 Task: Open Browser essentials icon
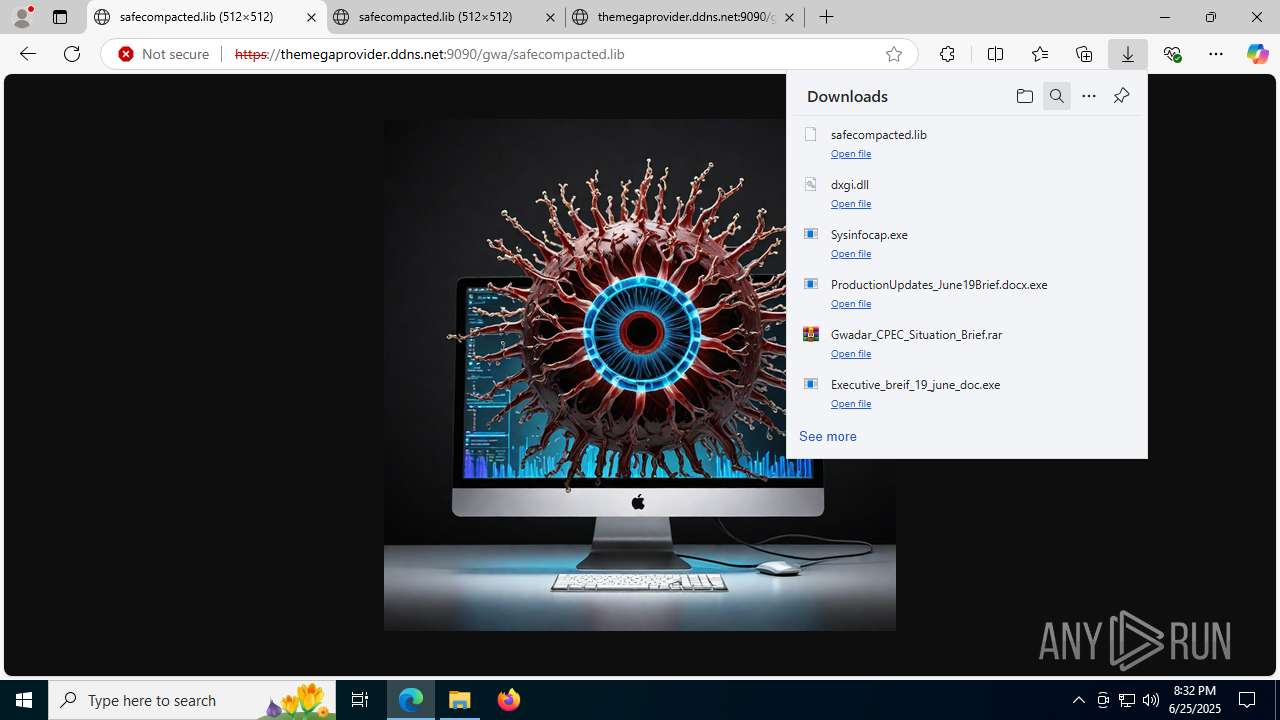[1172, 54]
